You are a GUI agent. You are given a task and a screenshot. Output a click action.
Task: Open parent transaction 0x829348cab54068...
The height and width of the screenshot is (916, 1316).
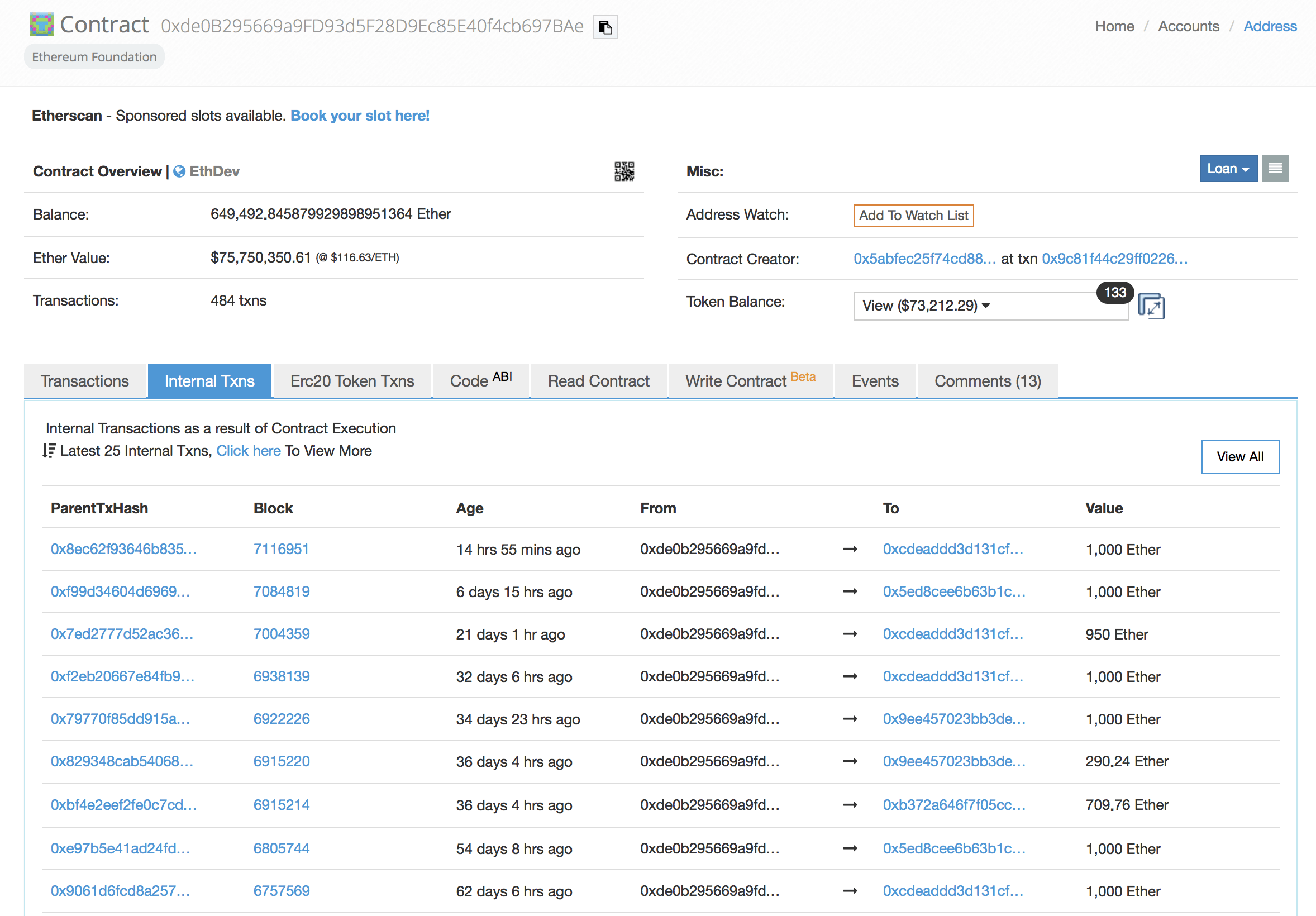[x=122, y=761]
